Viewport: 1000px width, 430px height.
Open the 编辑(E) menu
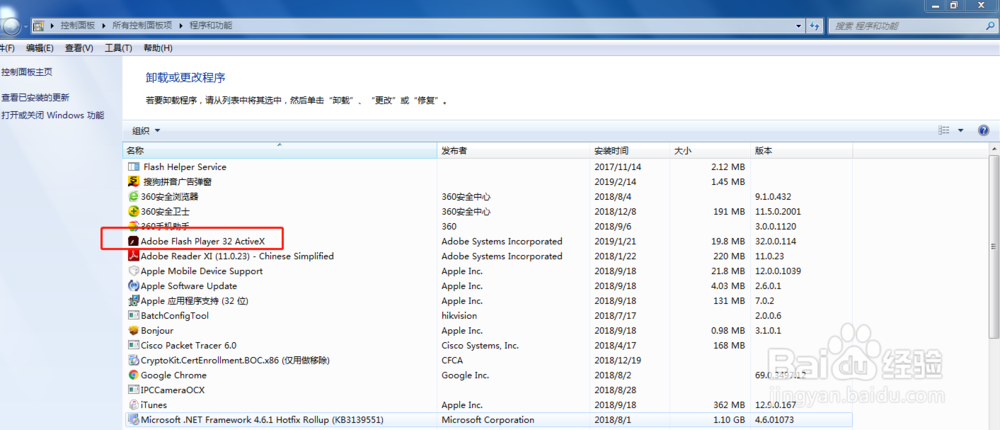[x=40, y=48]
